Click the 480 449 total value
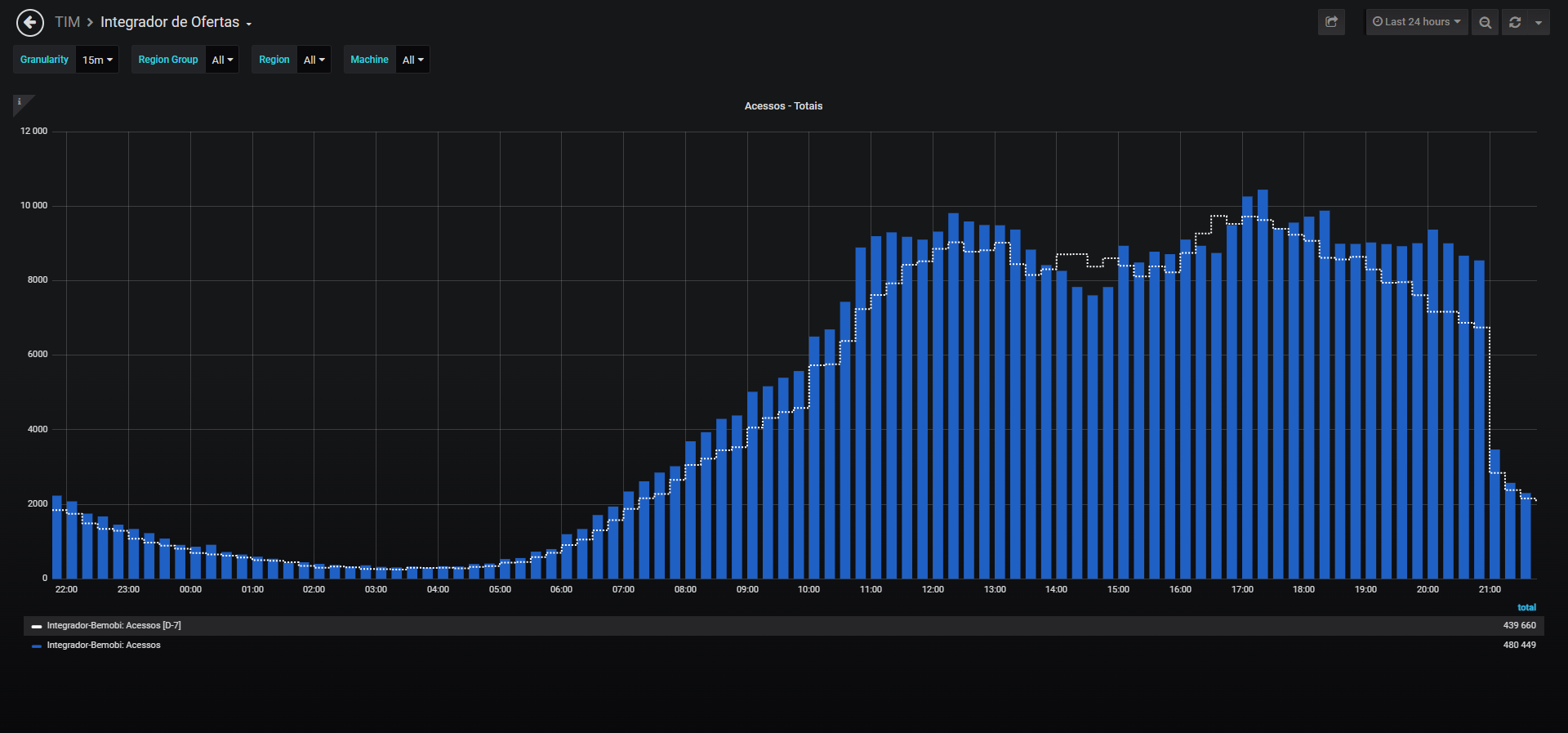The image size is (1568, 733). pyautogui.click(x=1519, y=646)
